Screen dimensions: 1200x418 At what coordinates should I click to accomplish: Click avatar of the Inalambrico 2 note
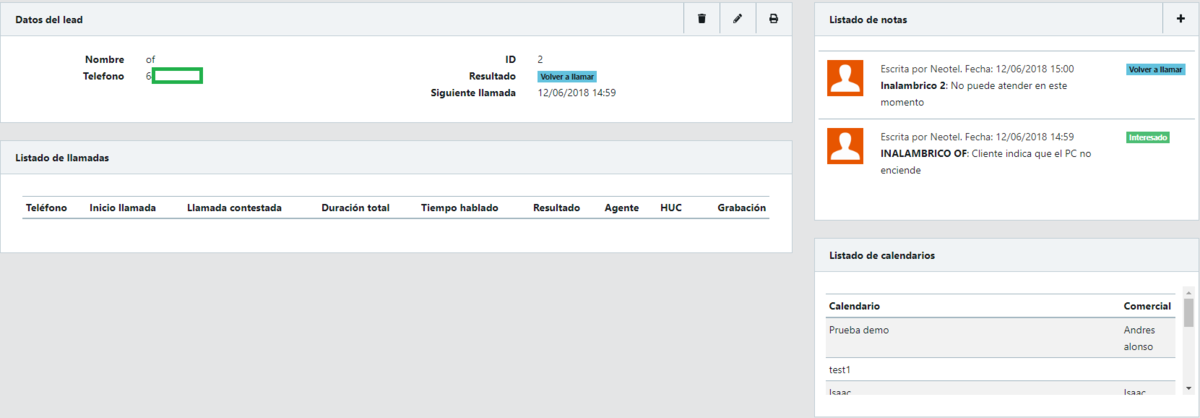tap(845, 78)
